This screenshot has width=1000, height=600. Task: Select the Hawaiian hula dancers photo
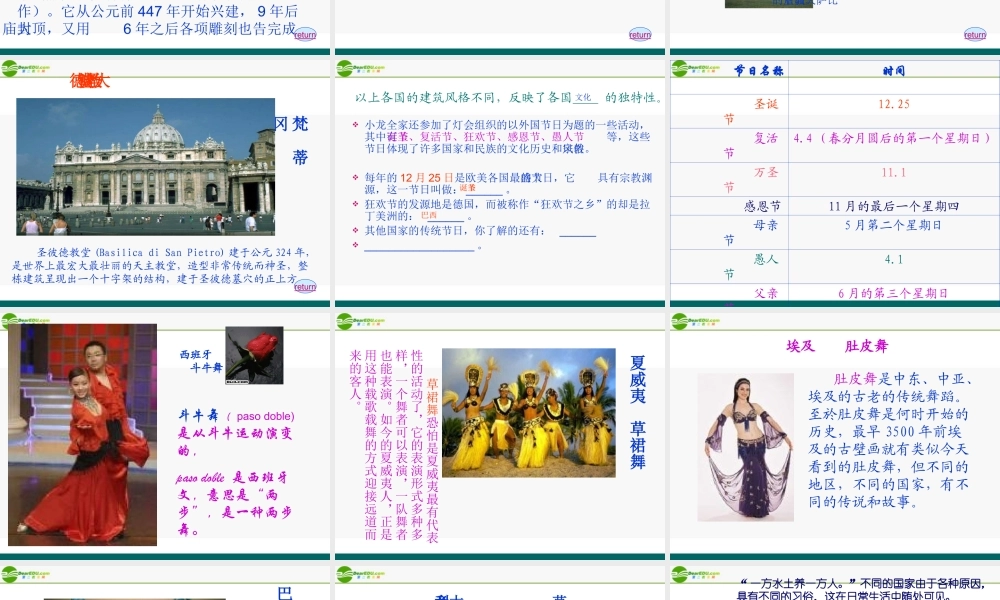[529, 413]
